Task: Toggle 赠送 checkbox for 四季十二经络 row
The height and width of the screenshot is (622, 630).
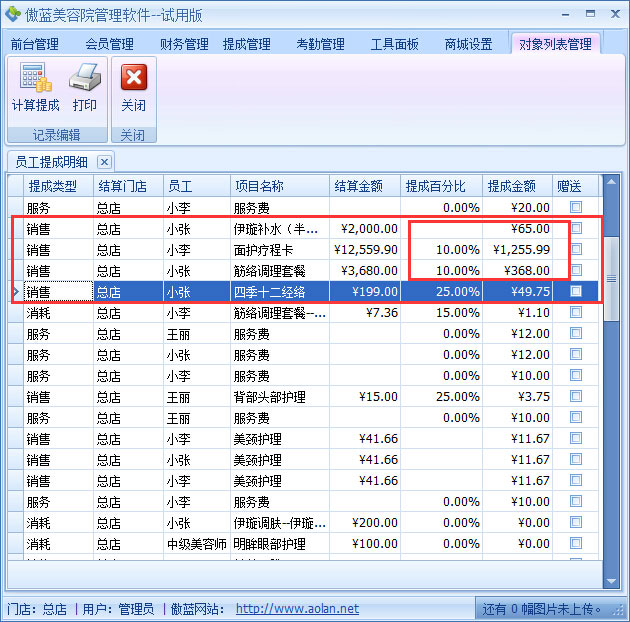Action: [575, 291]
